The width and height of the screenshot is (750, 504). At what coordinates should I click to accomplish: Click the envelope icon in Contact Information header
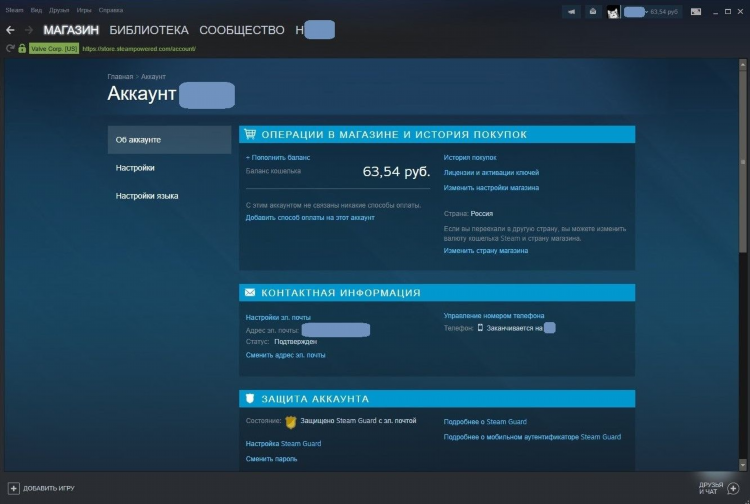[250, 292]
